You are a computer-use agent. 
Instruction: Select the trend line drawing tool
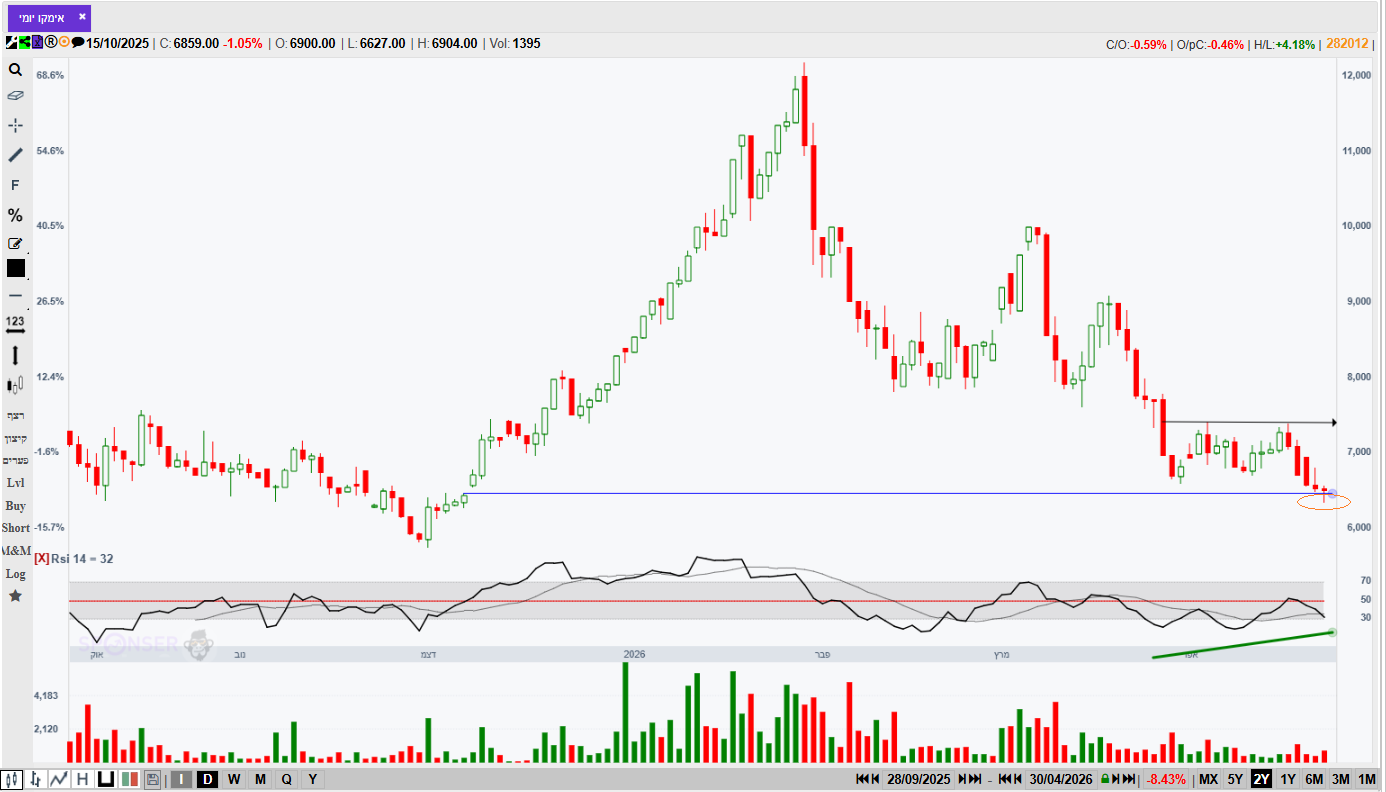point(15,155)
